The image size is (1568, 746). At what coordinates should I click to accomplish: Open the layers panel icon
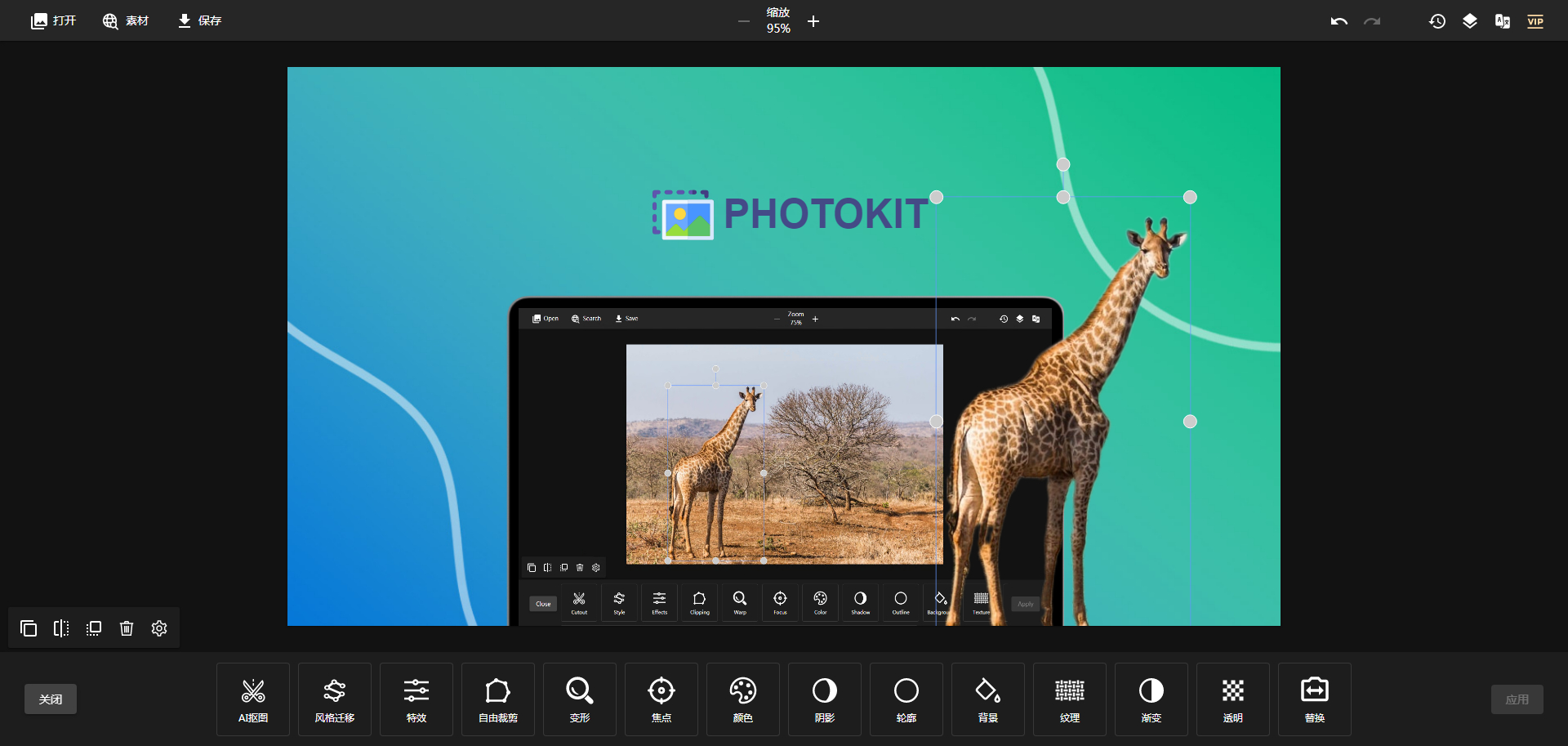point(1470,21)
